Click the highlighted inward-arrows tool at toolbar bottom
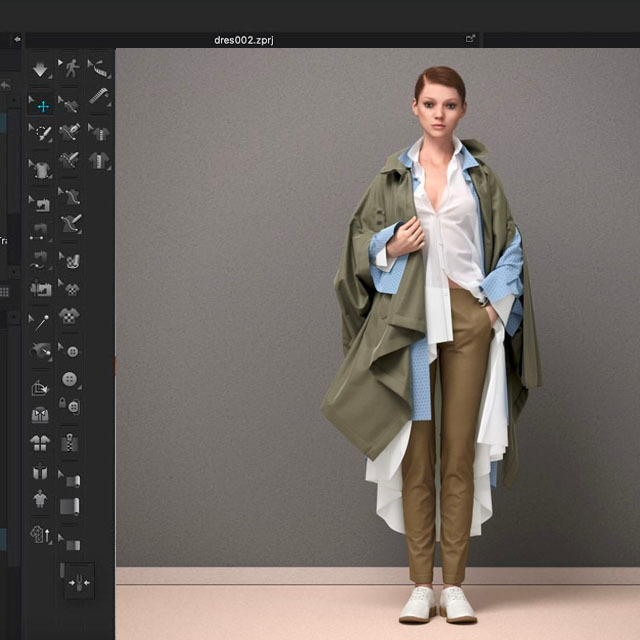The width and height of the screenshot is (640, 640). pyautogui.click(x=80, y=581)
